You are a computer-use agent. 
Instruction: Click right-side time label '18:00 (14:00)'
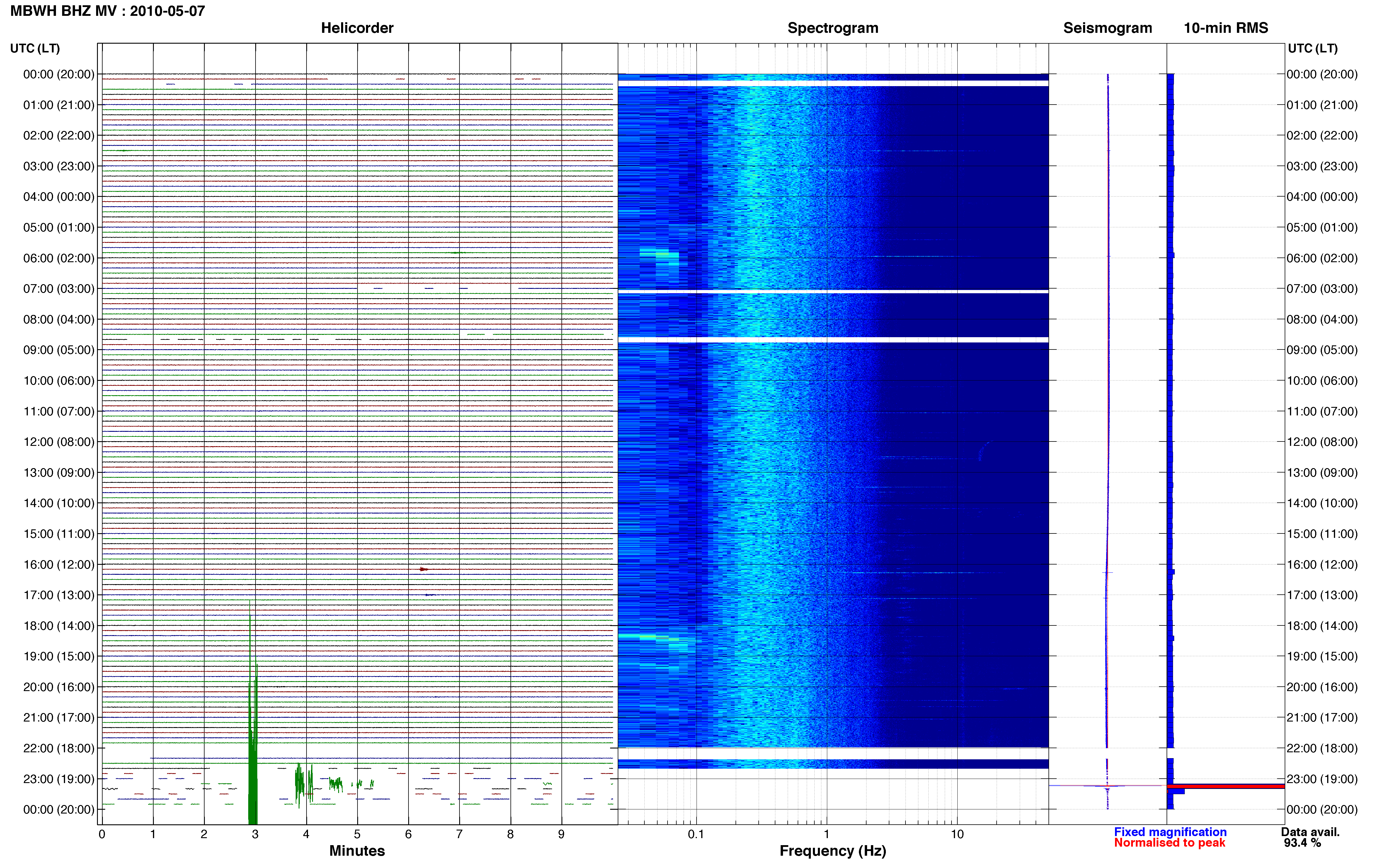tap(1322, 626)
